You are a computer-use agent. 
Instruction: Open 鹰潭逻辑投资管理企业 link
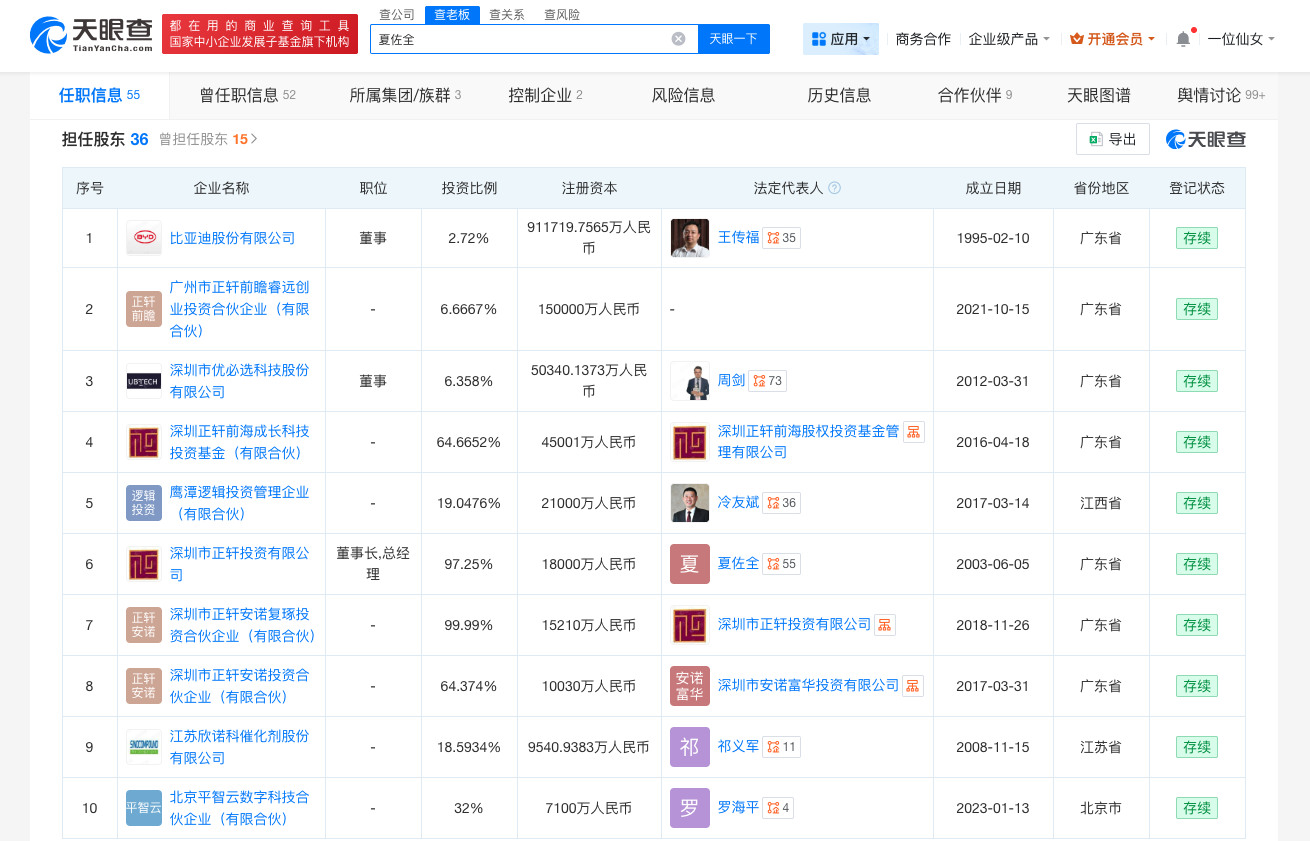[x=240, y=503]
